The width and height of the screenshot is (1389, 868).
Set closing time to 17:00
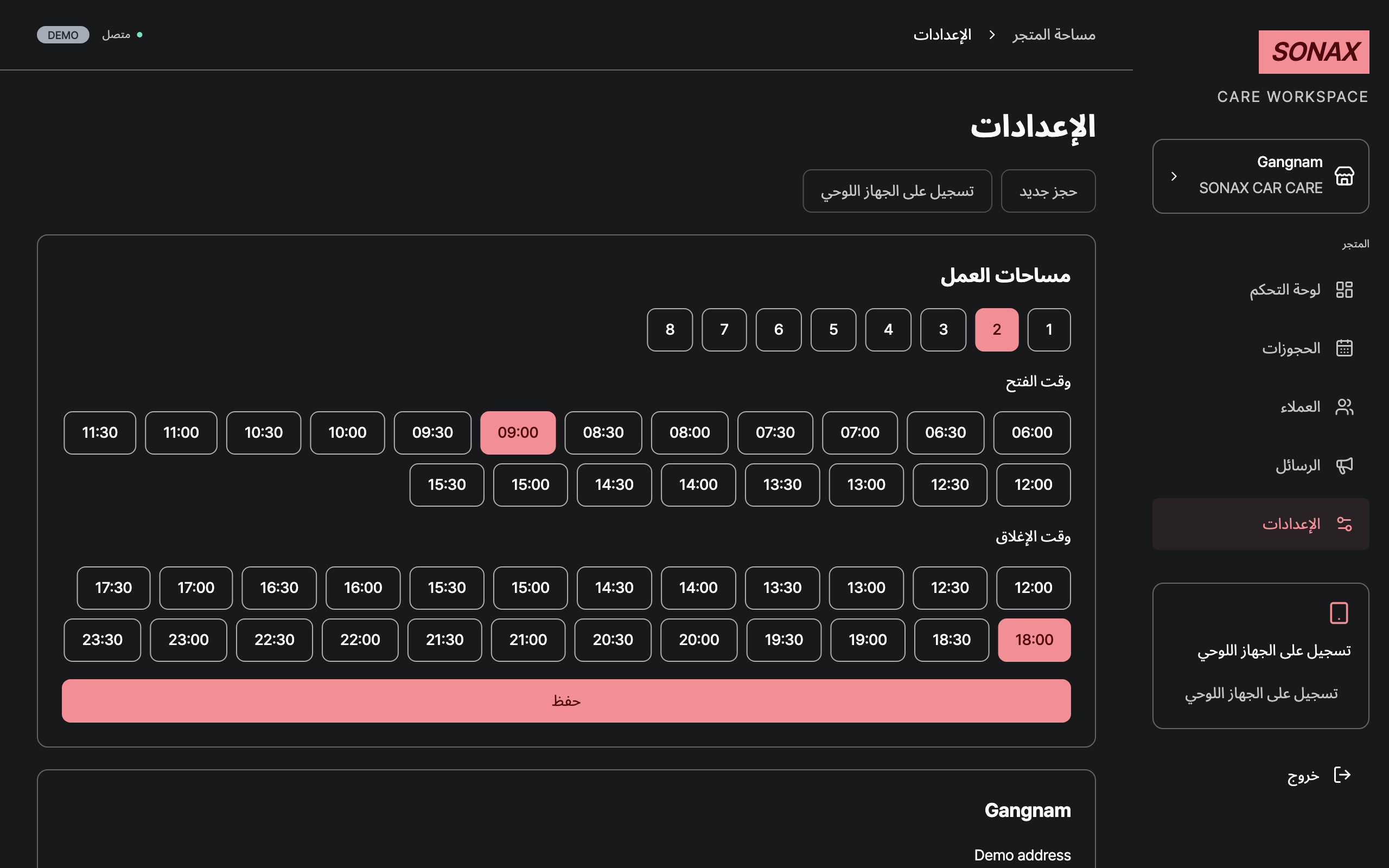[196, 588]
